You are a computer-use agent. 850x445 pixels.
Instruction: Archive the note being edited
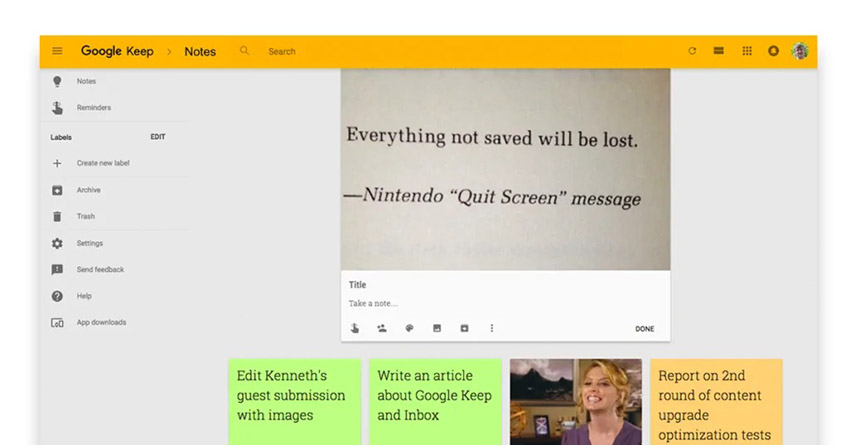coord(465,328)
